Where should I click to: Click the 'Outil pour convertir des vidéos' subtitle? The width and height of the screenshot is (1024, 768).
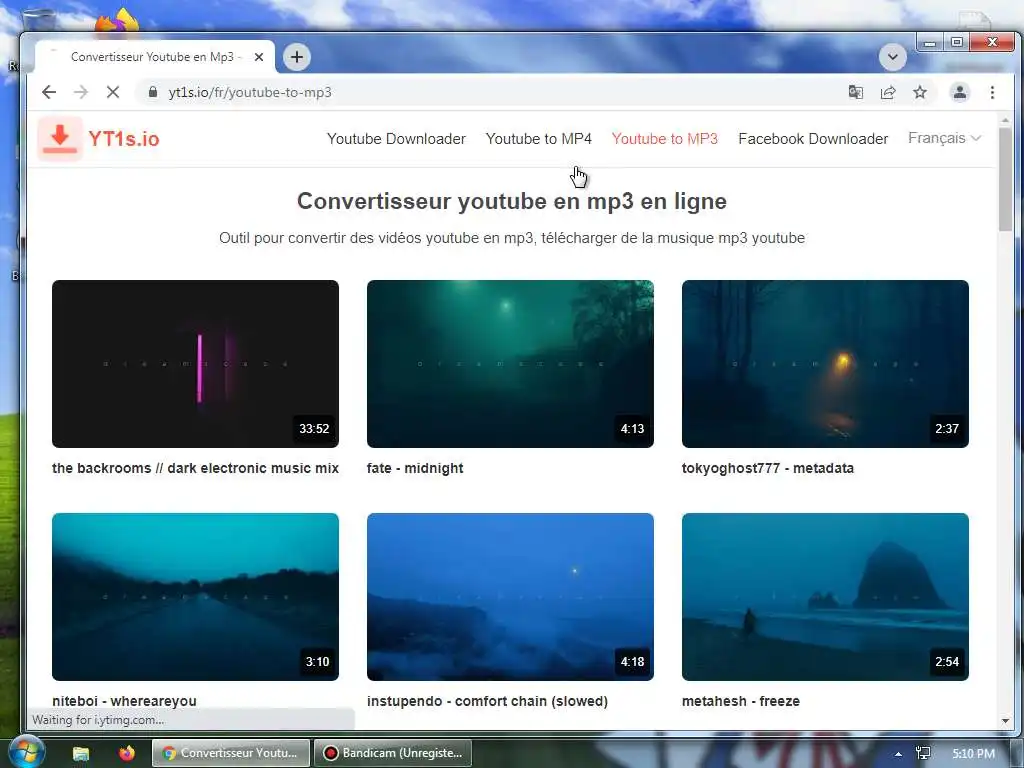tap(511, 238)
